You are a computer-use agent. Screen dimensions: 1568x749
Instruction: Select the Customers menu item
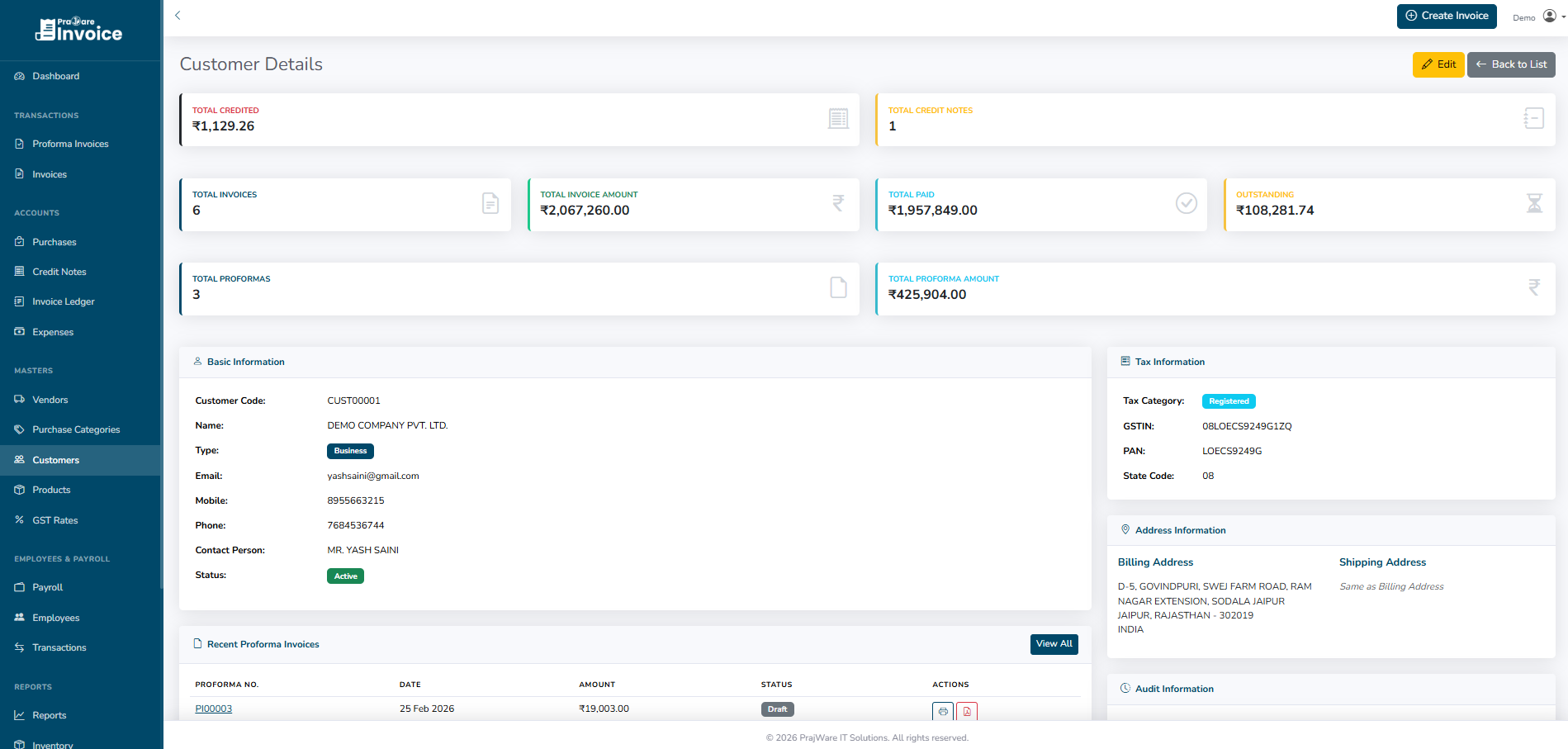tap(55, 460)
